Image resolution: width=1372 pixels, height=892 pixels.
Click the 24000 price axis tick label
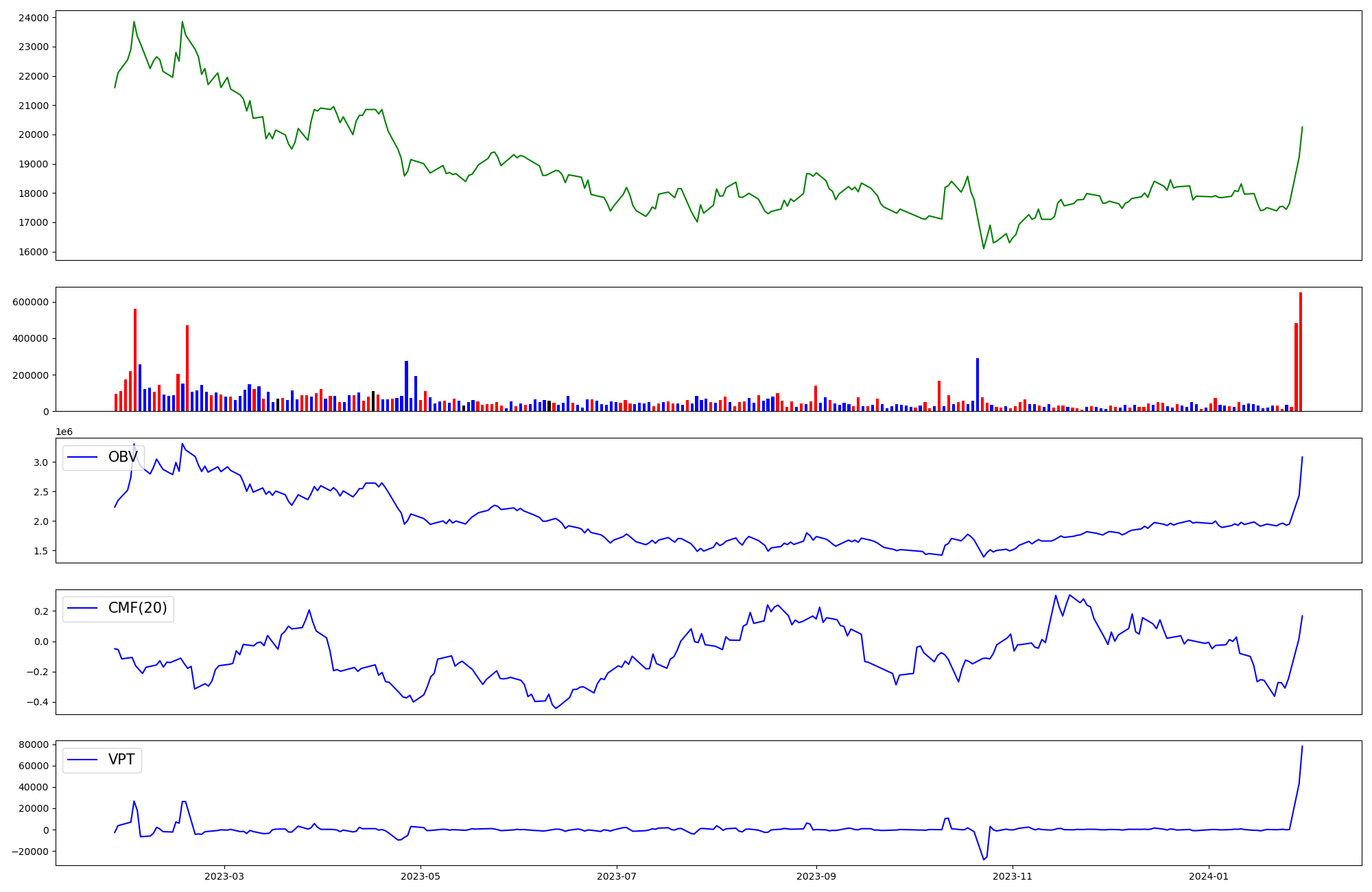[34, 18]
